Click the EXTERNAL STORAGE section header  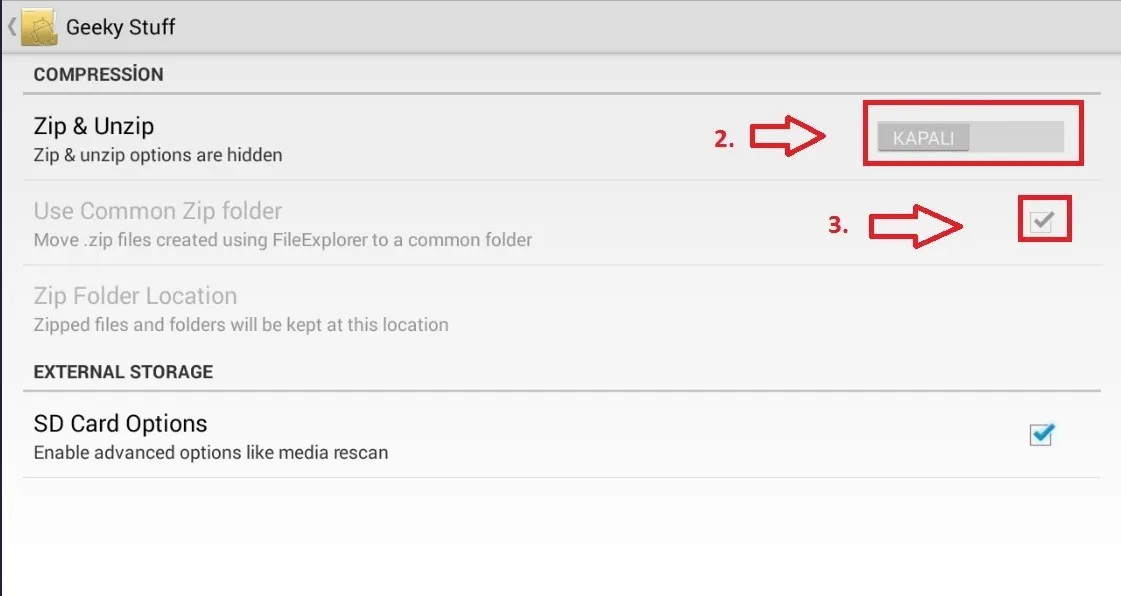123,372
